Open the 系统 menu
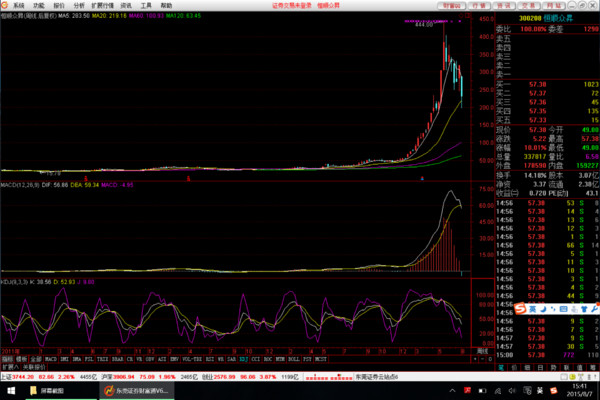Viewport: 600px width, 400px height. 19,5
